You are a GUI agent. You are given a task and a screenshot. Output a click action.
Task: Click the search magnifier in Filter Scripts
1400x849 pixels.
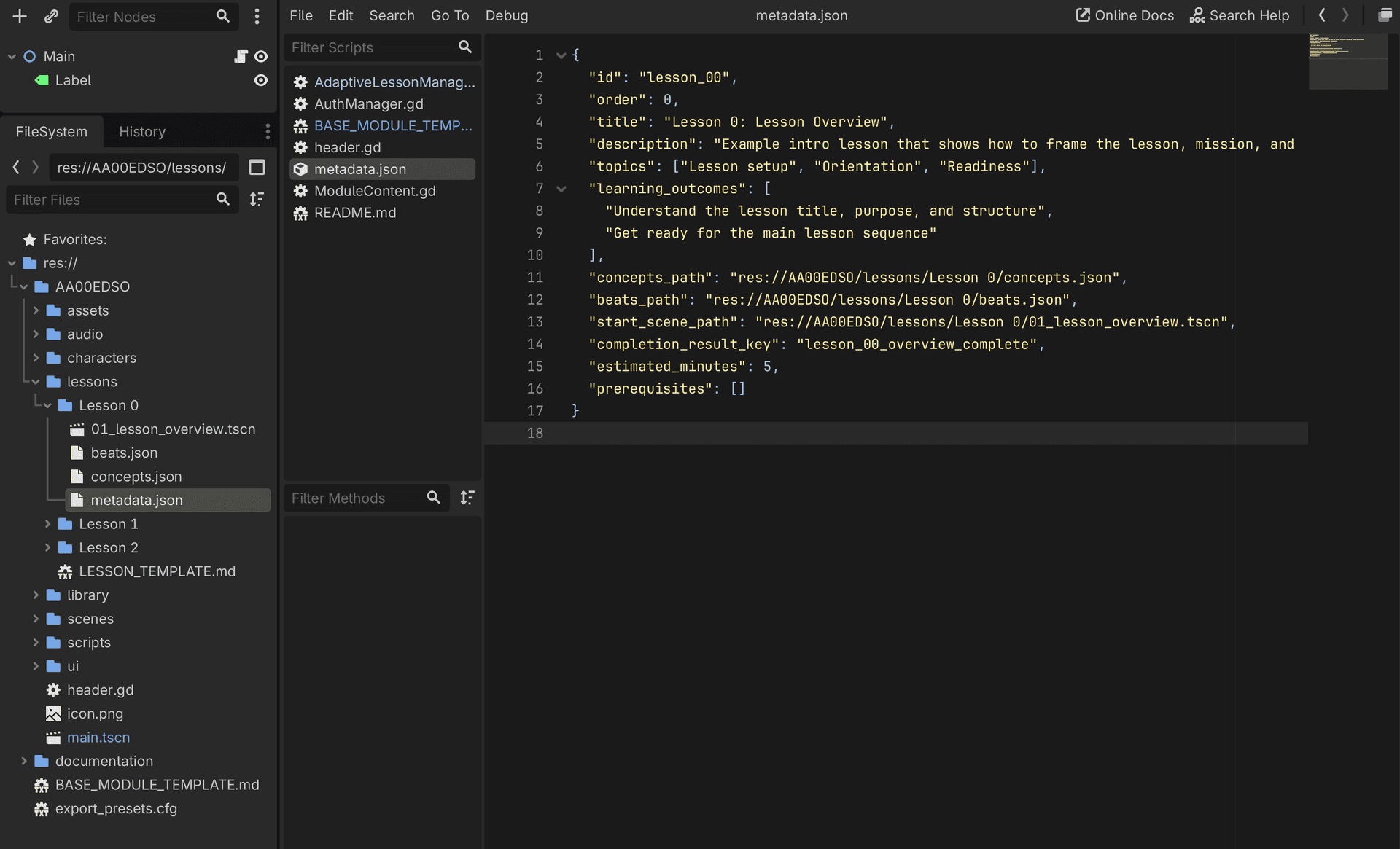coord(465,47)
